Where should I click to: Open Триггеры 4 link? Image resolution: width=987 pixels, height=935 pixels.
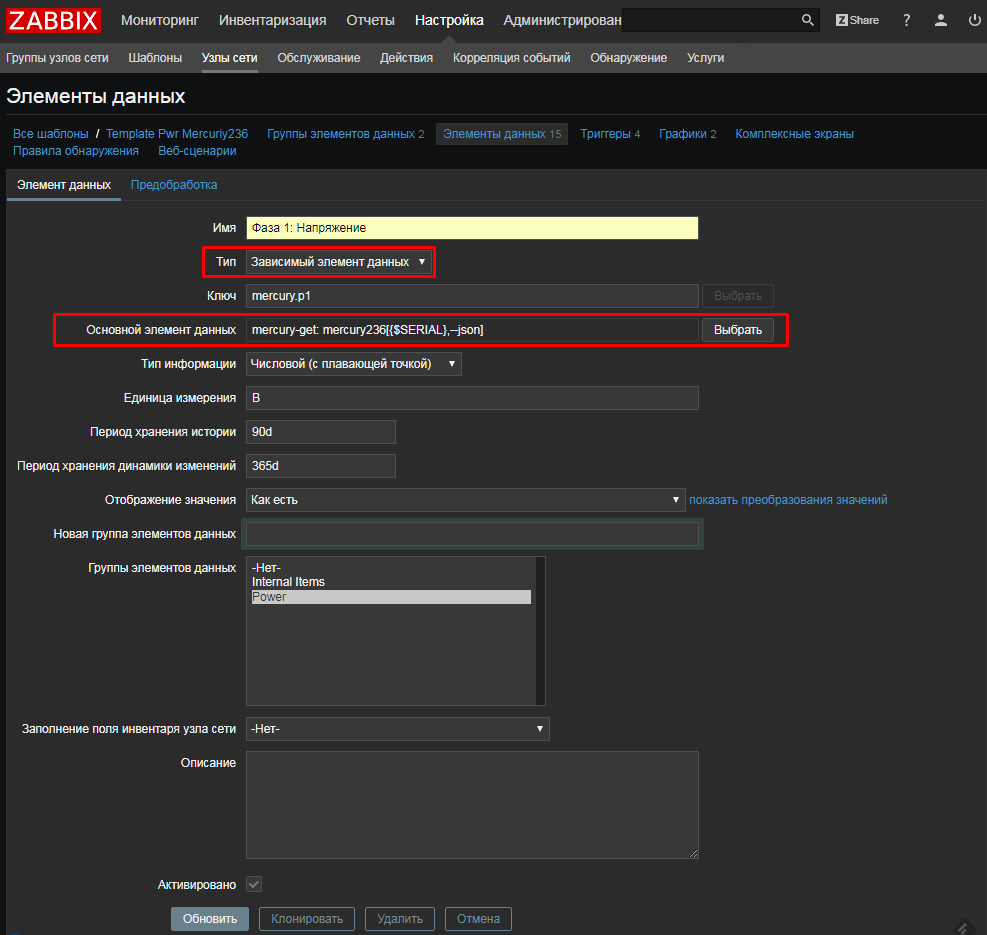coord(610,134)
